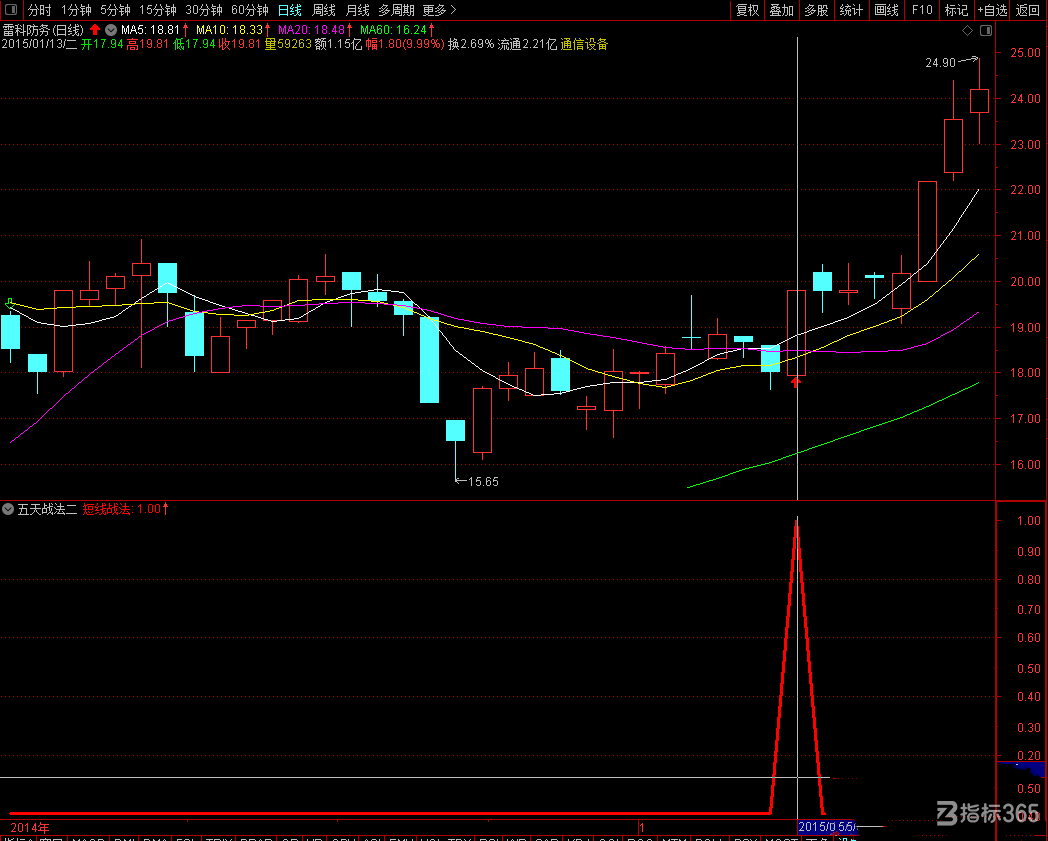Click the highlighted 2015 date marker on time axis

point(827,827)
